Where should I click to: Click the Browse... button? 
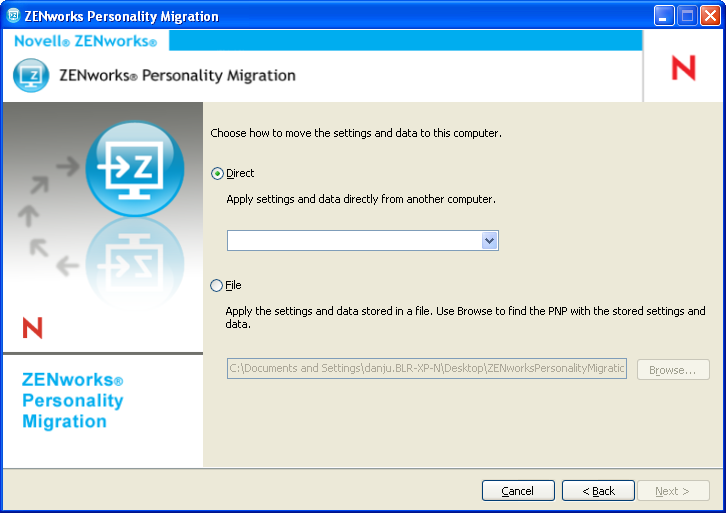coord(673,370)
